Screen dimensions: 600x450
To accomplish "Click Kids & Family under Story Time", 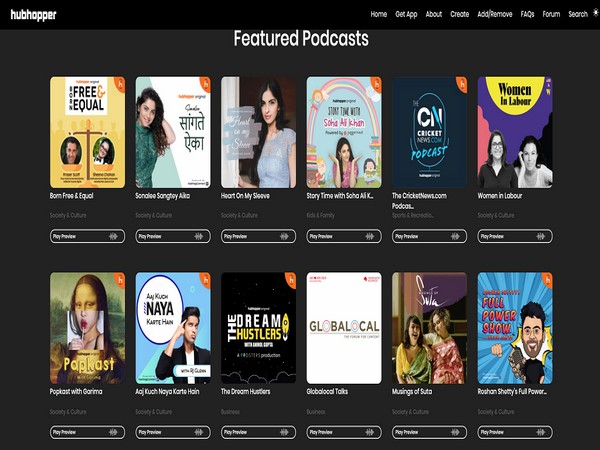I will pos(321,215).
